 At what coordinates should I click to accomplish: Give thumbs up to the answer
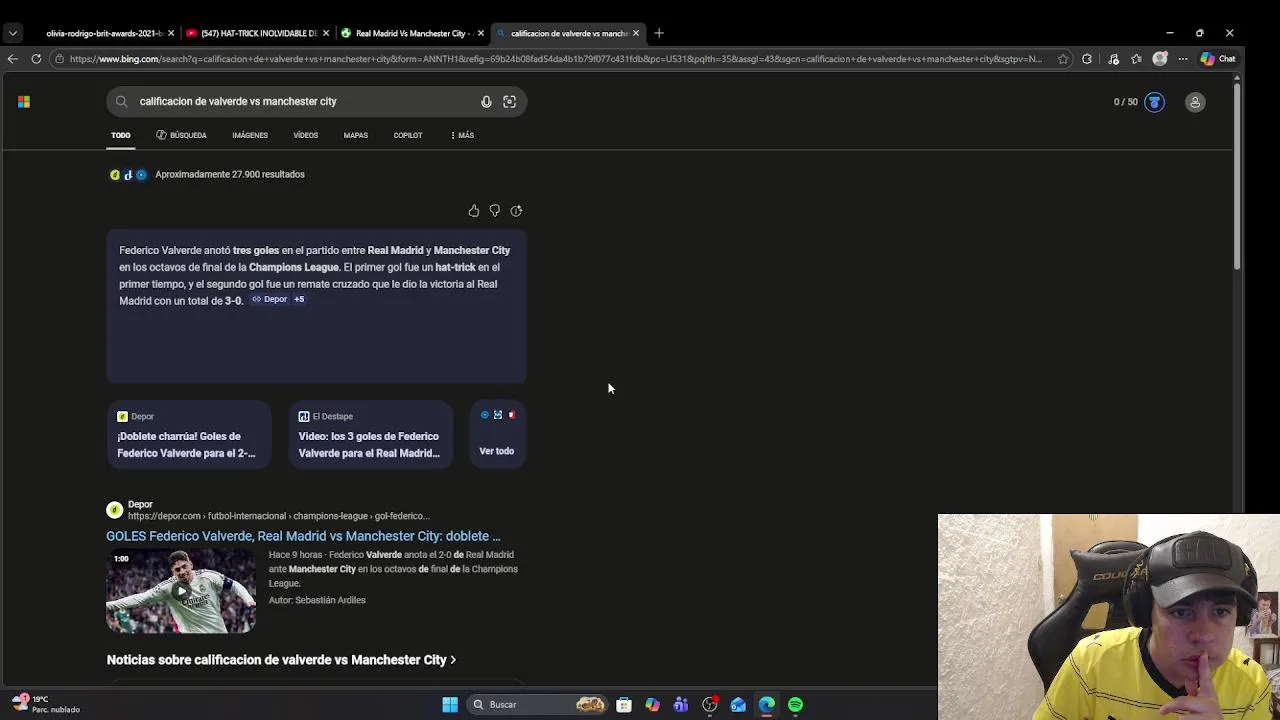(x=474, y=211)
